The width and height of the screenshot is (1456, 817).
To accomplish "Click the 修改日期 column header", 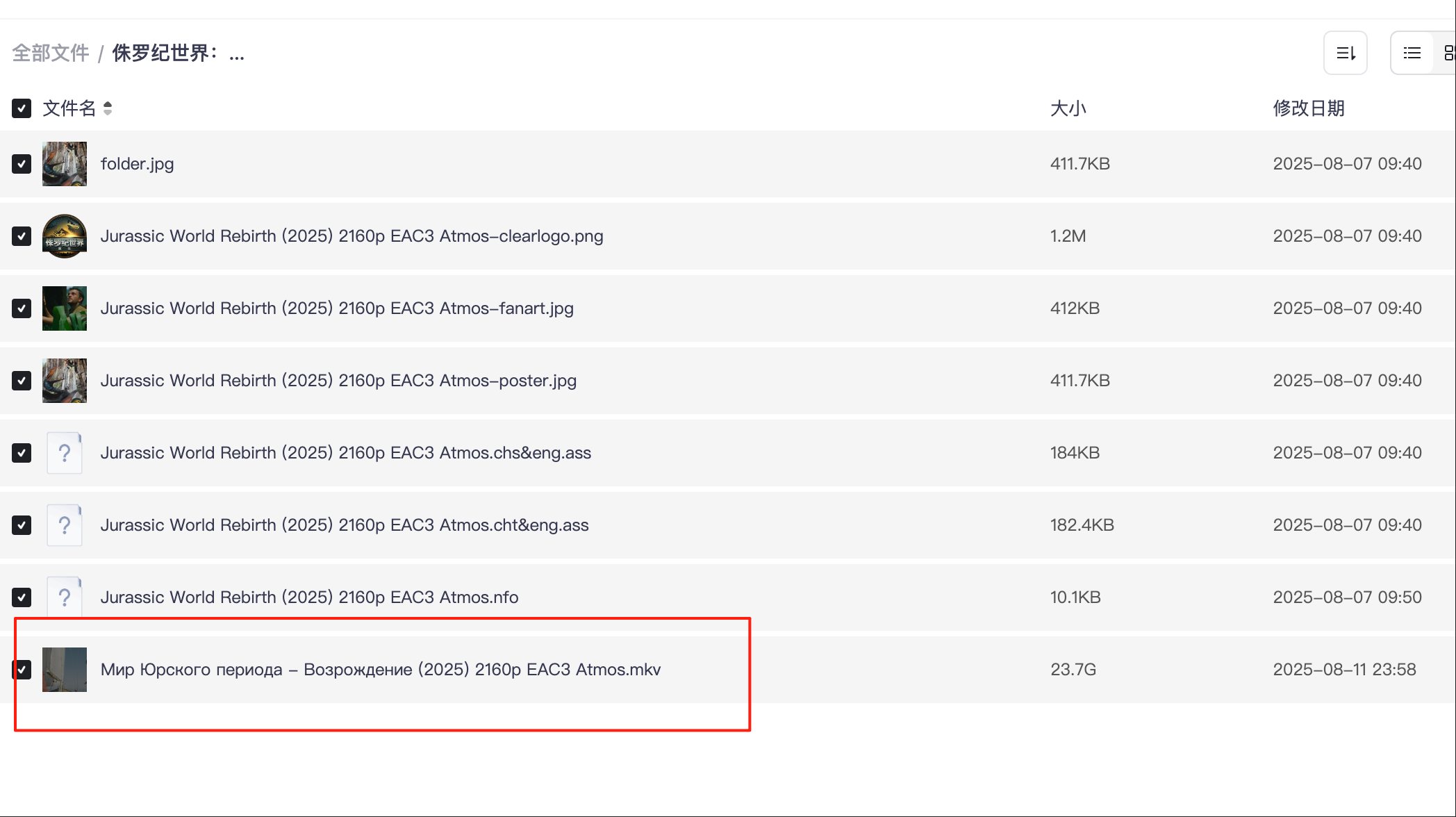I will [1309, 108].
